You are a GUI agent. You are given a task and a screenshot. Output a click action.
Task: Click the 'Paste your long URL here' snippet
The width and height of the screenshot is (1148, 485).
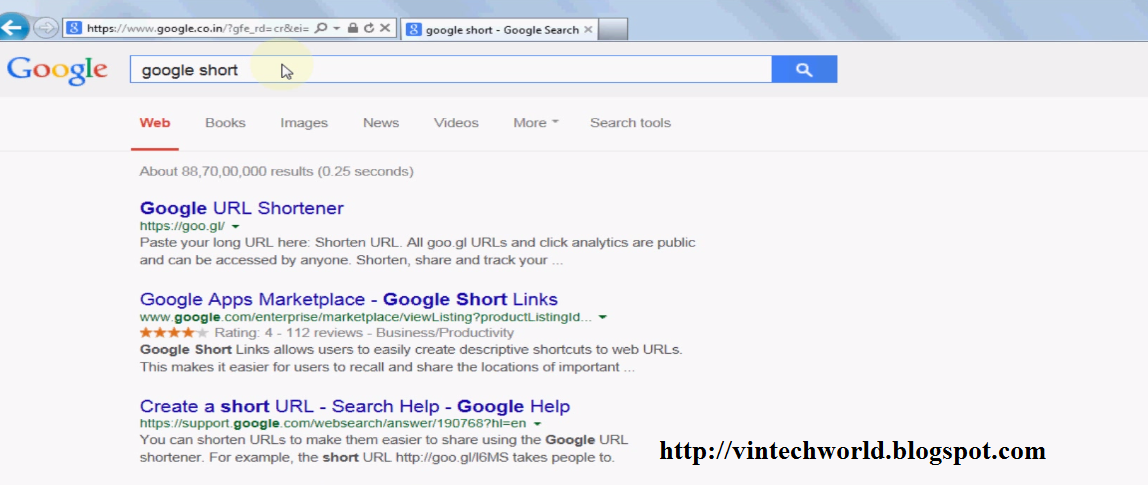(417, 251)
